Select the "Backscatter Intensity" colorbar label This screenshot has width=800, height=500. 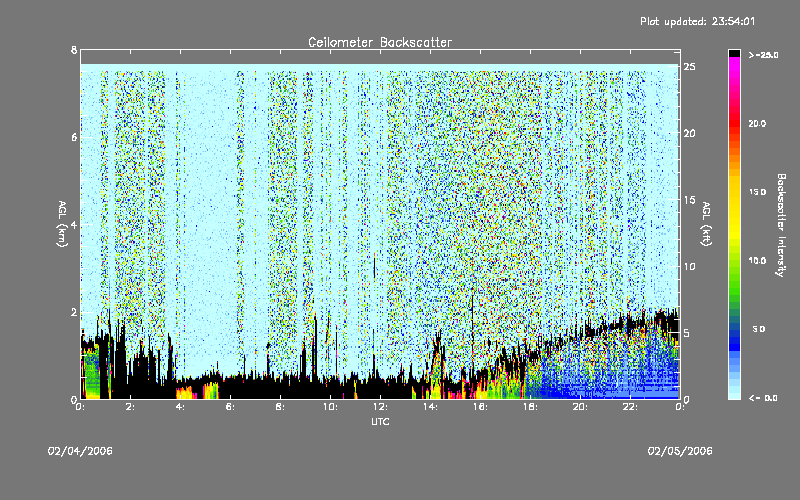(x=781, y=225)
